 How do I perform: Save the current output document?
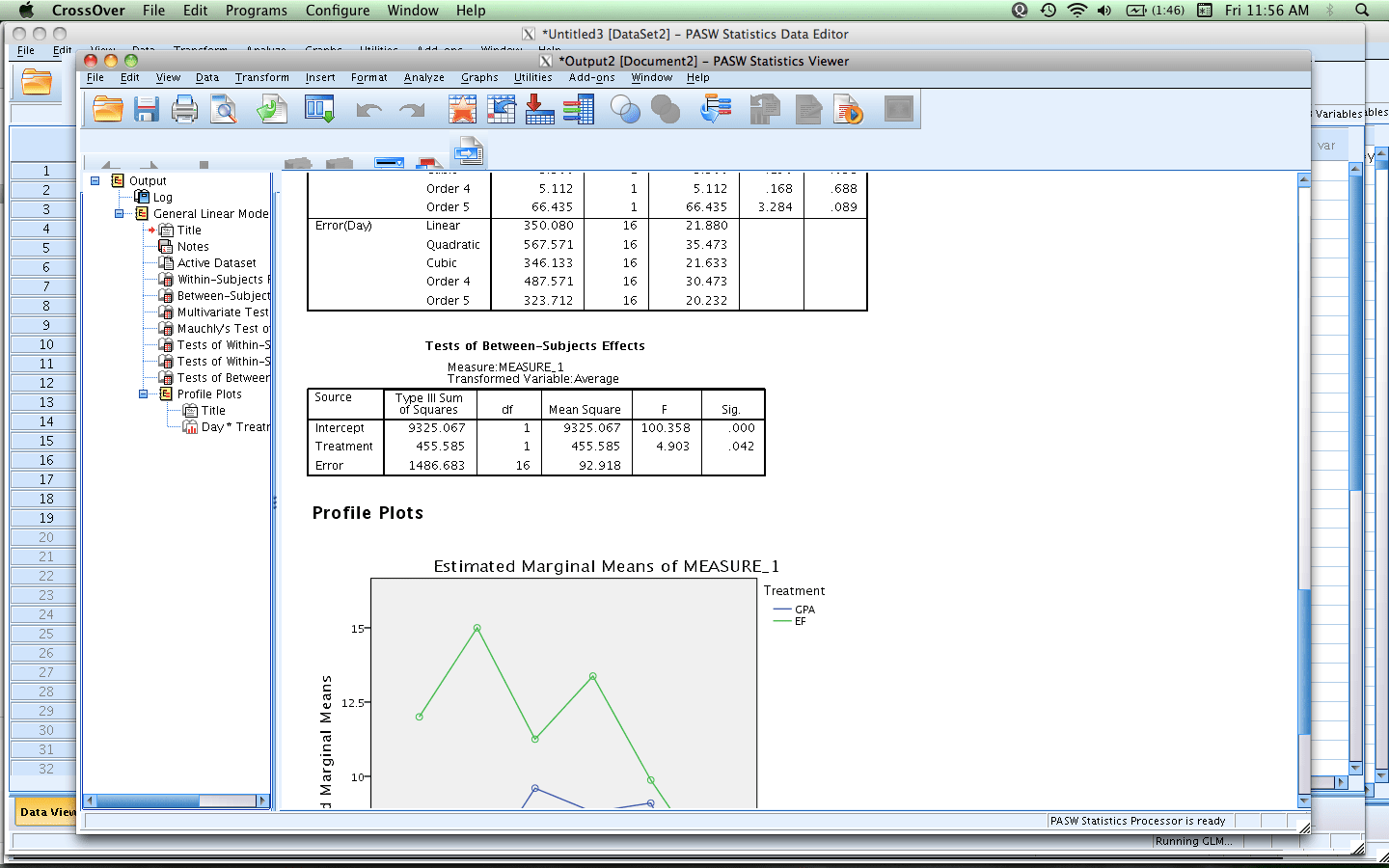click(x=146, y=109)
